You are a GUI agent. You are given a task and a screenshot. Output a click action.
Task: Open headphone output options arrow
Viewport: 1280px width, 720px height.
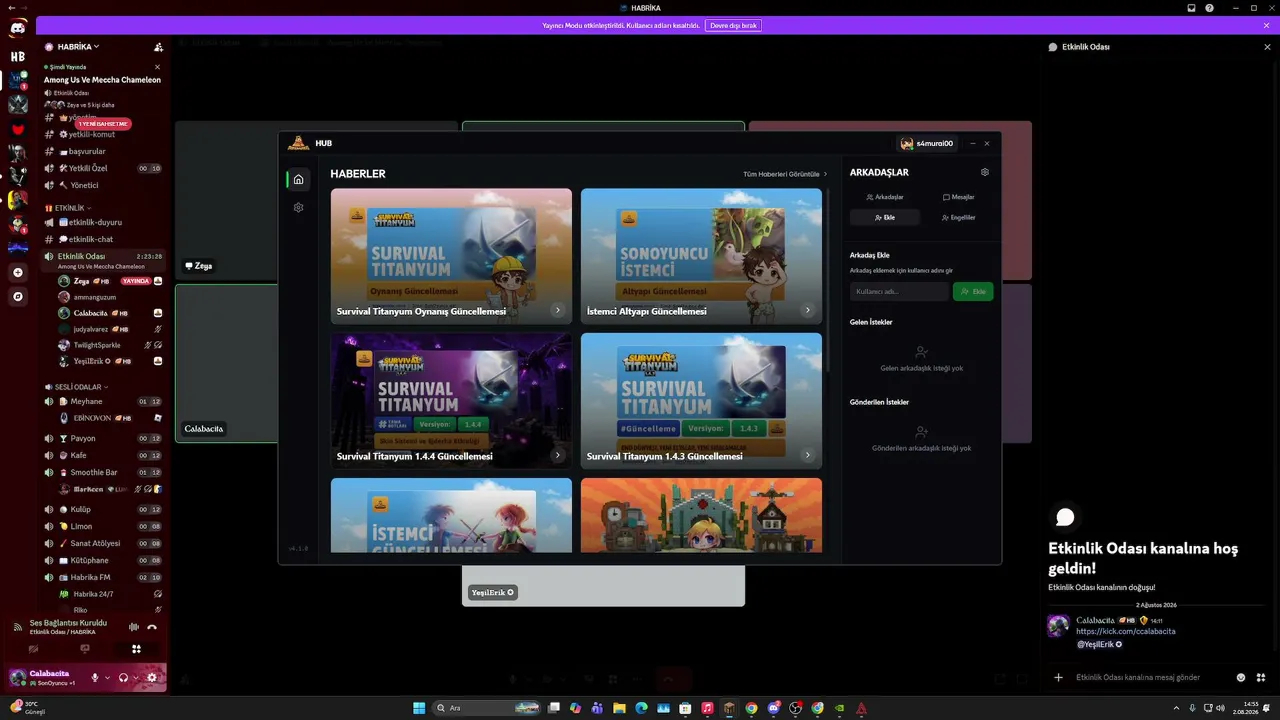(x=136, y=677)
